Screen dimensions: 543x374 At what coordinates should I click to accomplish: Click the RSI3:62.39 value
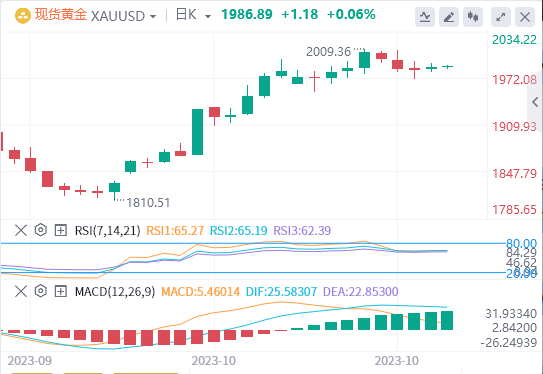pos(302,231)
